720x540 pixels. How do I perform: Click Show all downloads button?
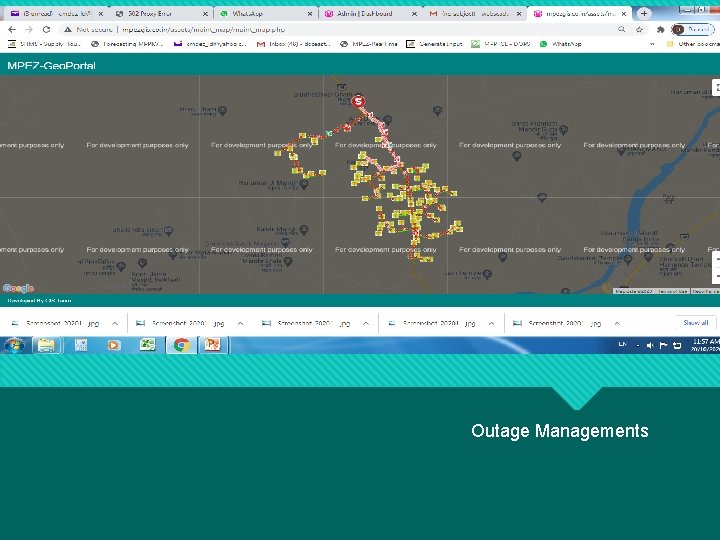[696, 323]
